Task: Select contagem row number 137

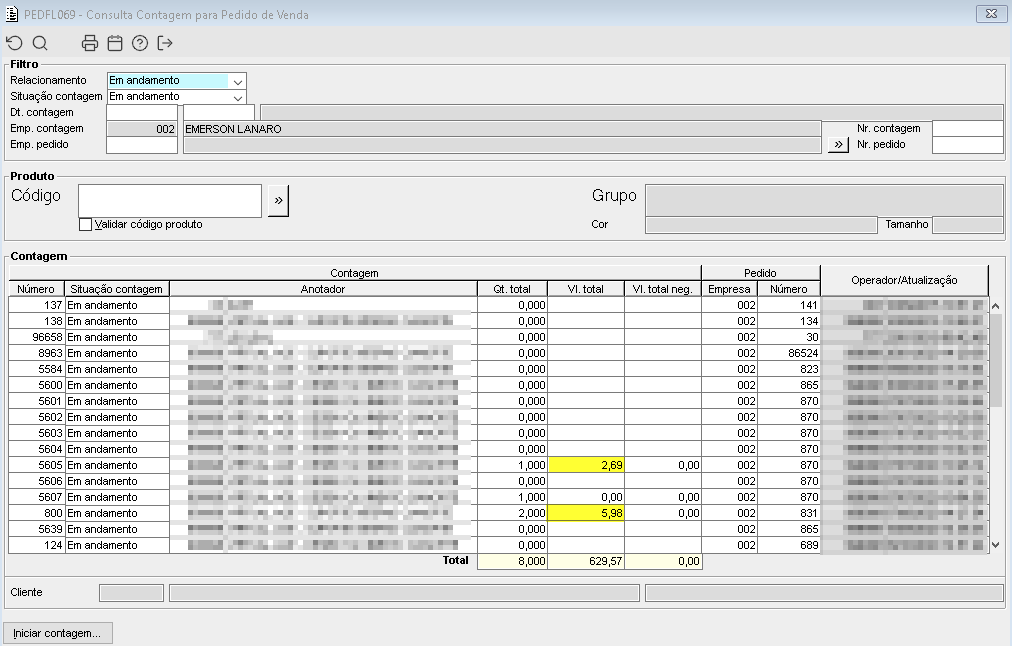Action: [498, 305]
